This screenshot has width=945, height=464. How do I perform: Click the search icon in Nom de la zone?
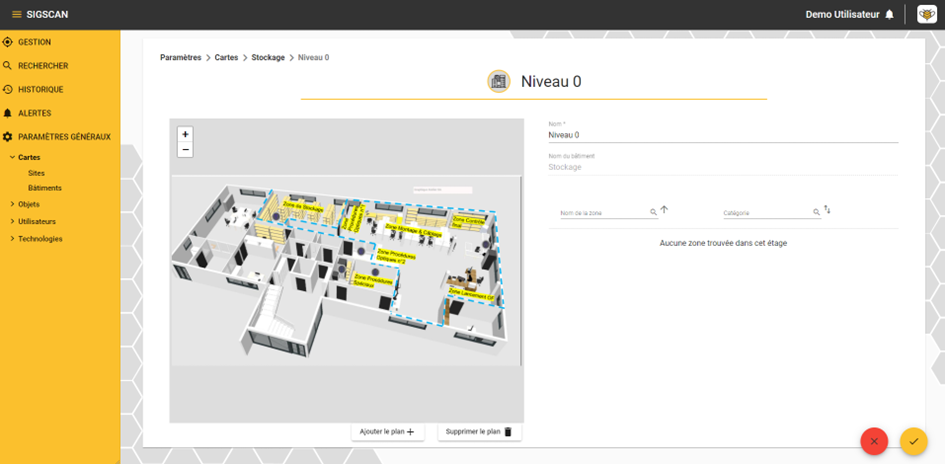[x=653, y=212]
